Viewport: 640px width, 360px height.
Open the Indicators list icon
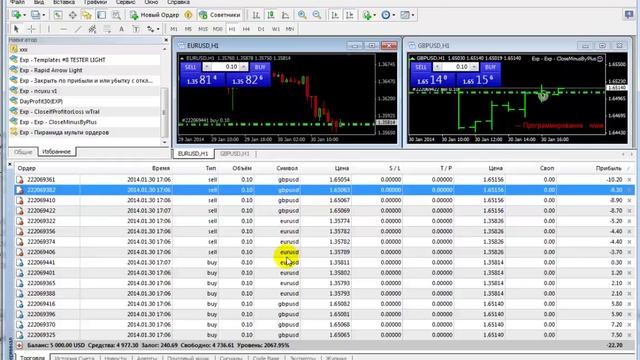pos(367,15)
